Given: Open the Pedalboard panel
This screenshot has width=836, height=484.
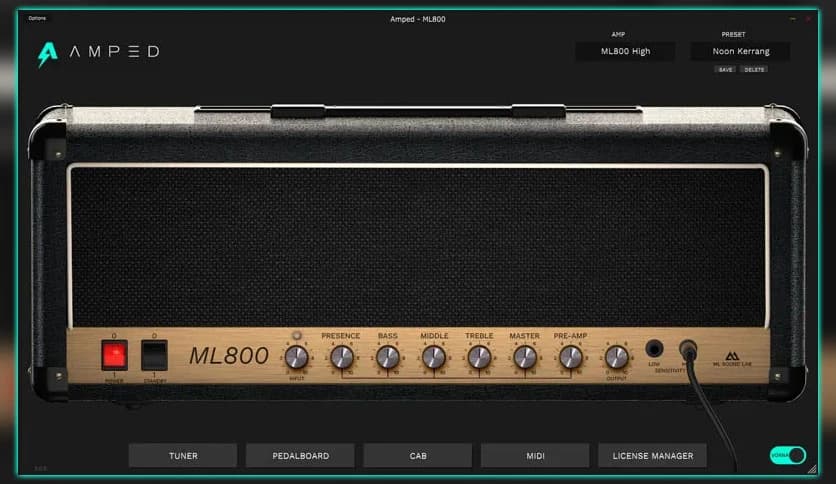Looking at the screenshot, I should tap(300, 456).
